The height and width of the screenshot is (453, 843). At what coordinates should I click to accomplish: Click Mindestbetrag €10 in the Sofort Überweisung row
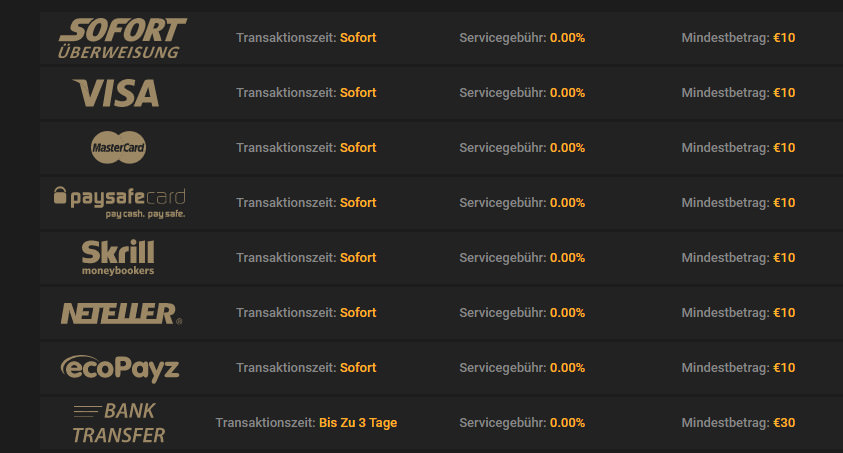pyautogui.click(x=738, y=38)
